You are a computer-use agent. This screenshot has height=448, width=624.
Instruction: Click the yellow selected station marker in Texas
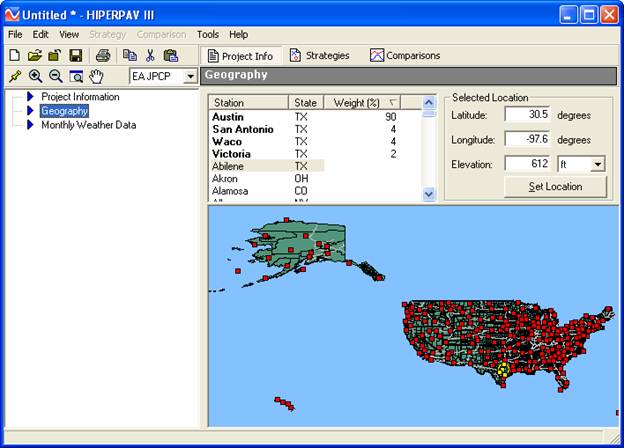[504, 369]
